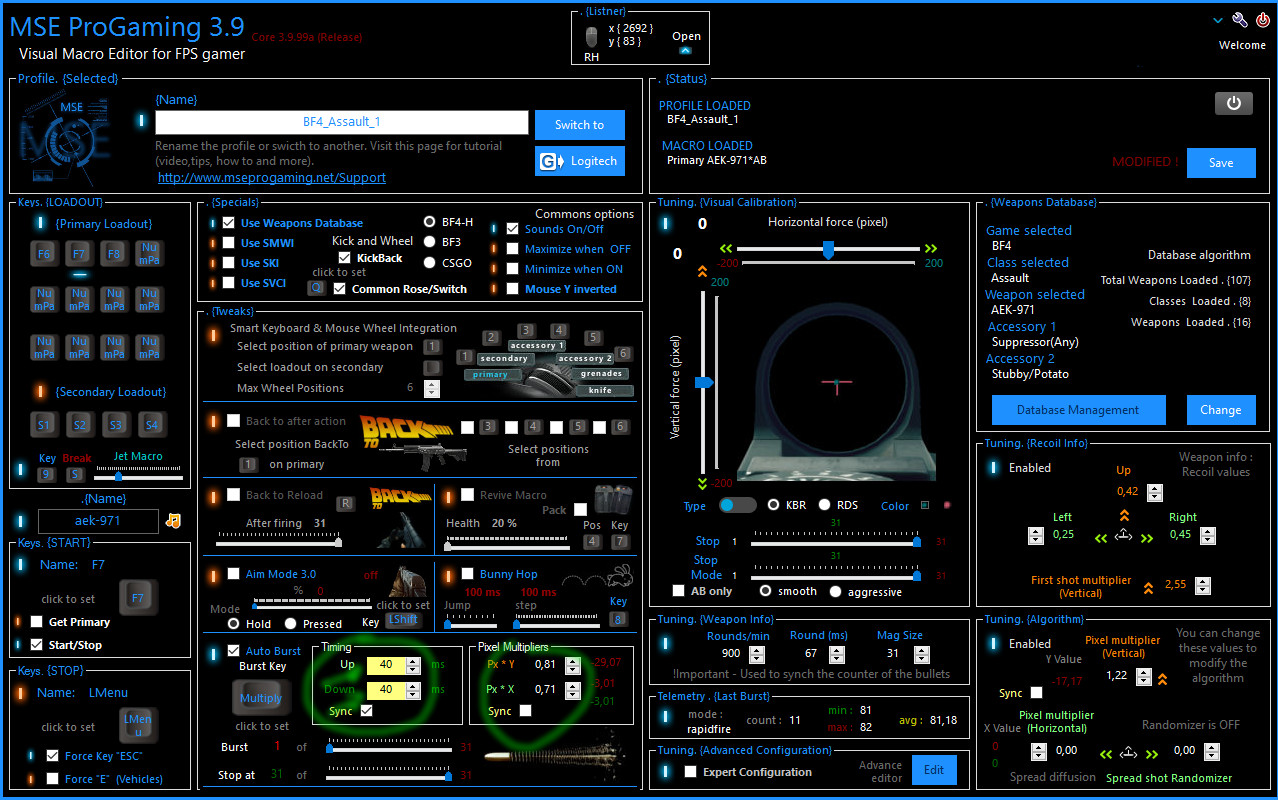Click the F8 primary loadout key

click(x=114, y=254)
